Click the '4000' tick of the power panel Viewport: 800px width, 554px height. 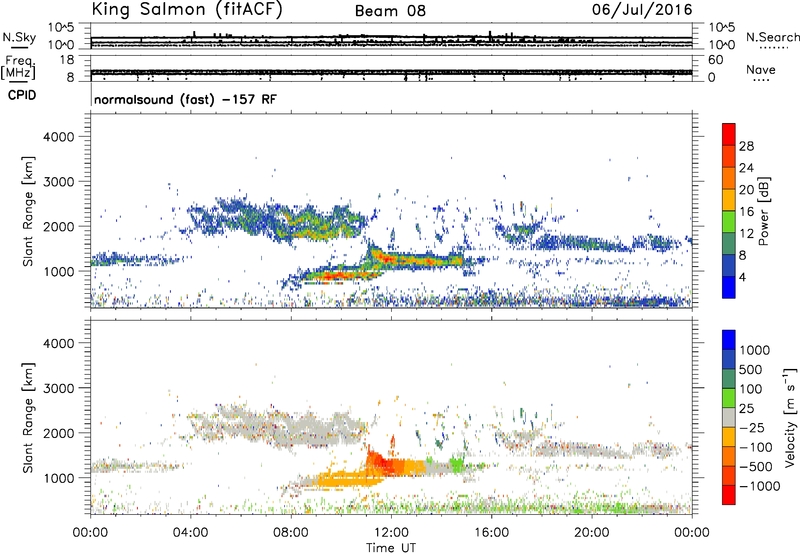click(58, 137)
